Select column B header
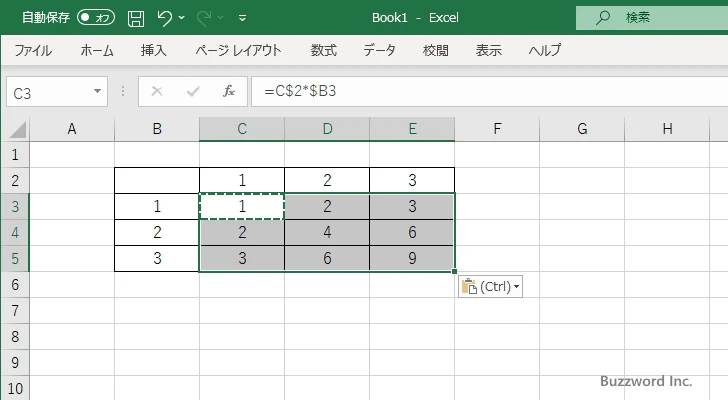This screenshot has width=728, height=400. tap(157, 129)
